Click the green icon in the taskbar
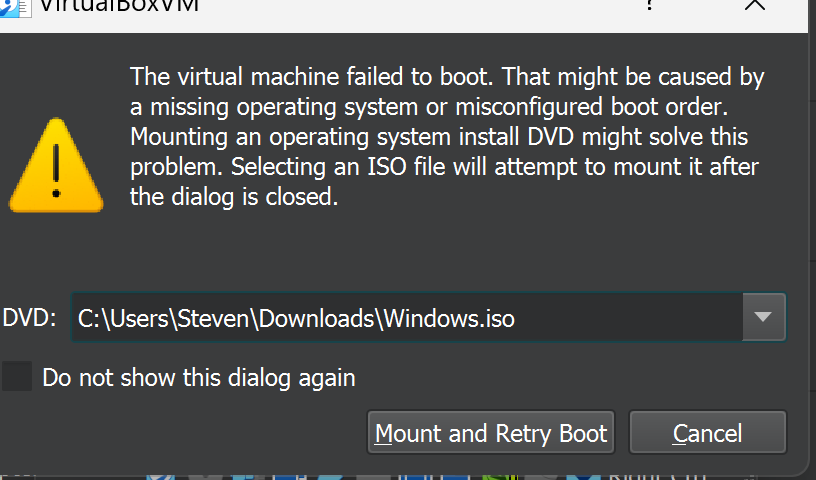 (x=500, y=476)
